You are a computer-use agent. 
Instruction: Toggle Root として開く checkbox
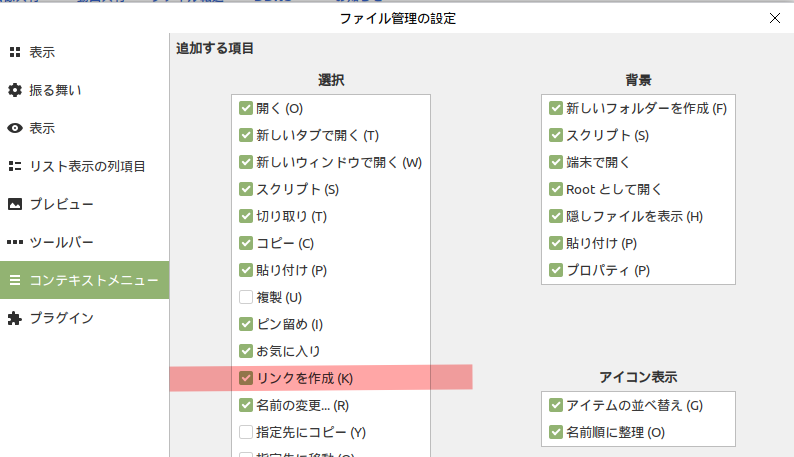(556, 189)
